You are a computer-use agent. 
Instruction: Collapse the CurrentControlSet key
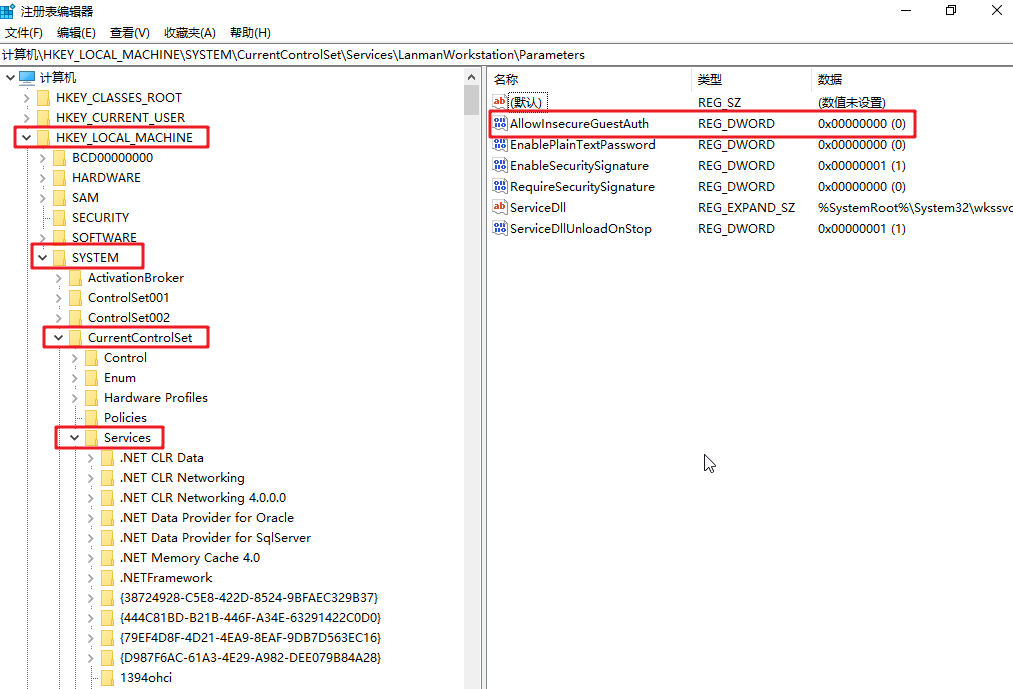pos(59,337)
